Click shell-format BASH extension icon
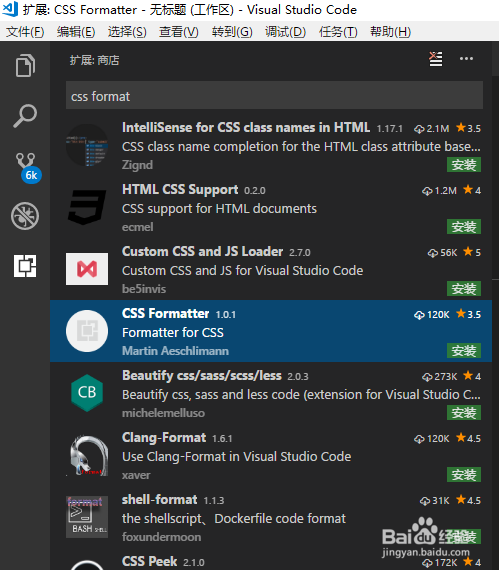 point(87,517)
